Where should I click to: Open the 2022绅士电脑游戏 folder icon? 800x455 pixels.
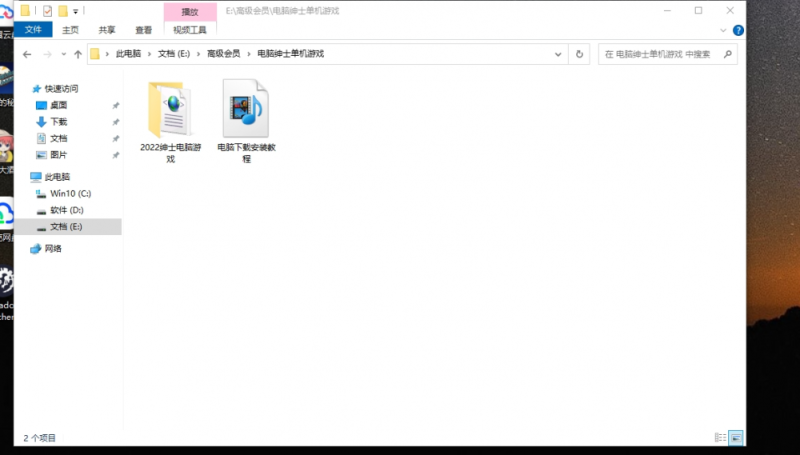click(x=170, y=109)
